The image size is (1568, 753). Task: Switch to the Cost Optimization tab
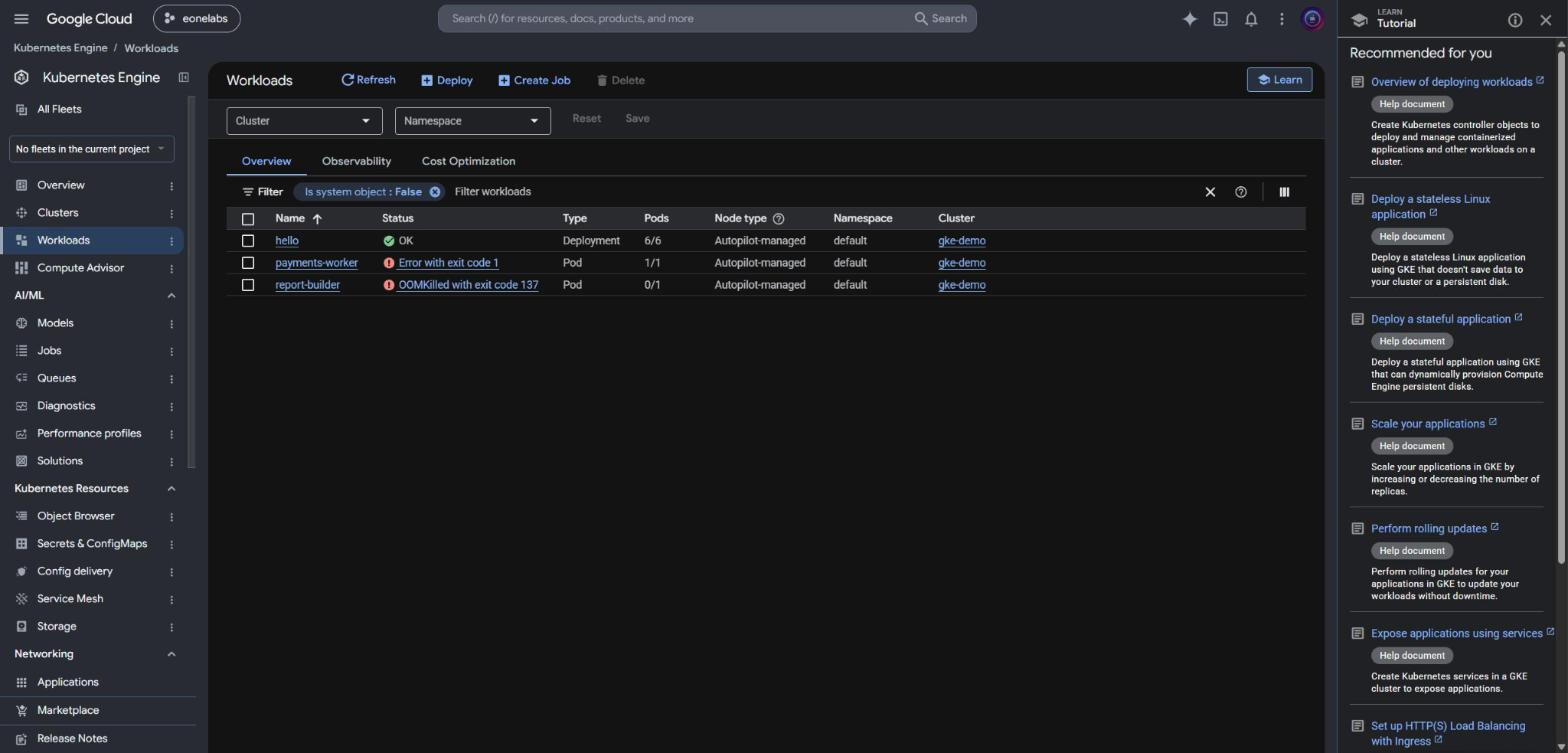pos(468,161)
